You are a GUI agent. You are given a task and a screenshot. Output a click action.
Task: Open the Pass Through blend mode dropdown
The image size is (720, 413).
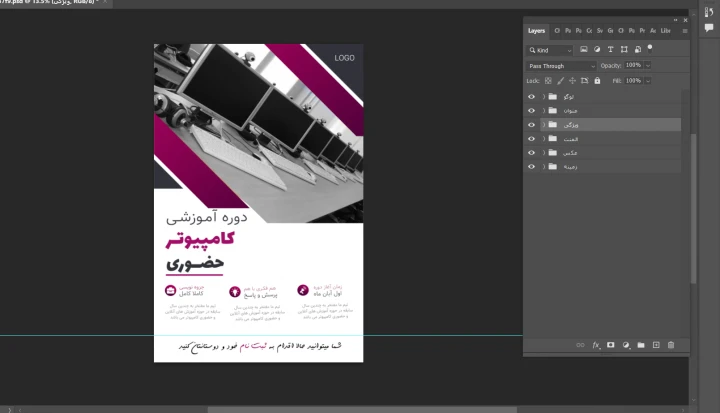coord(561,65)
